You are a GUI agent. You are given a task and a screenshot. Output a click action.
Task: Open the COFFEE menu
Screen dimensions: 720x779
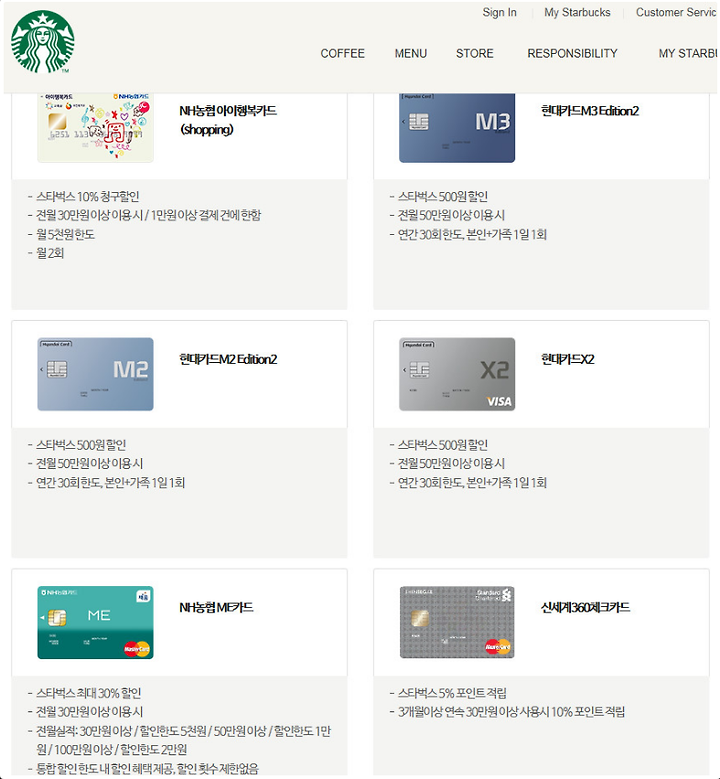342,53
